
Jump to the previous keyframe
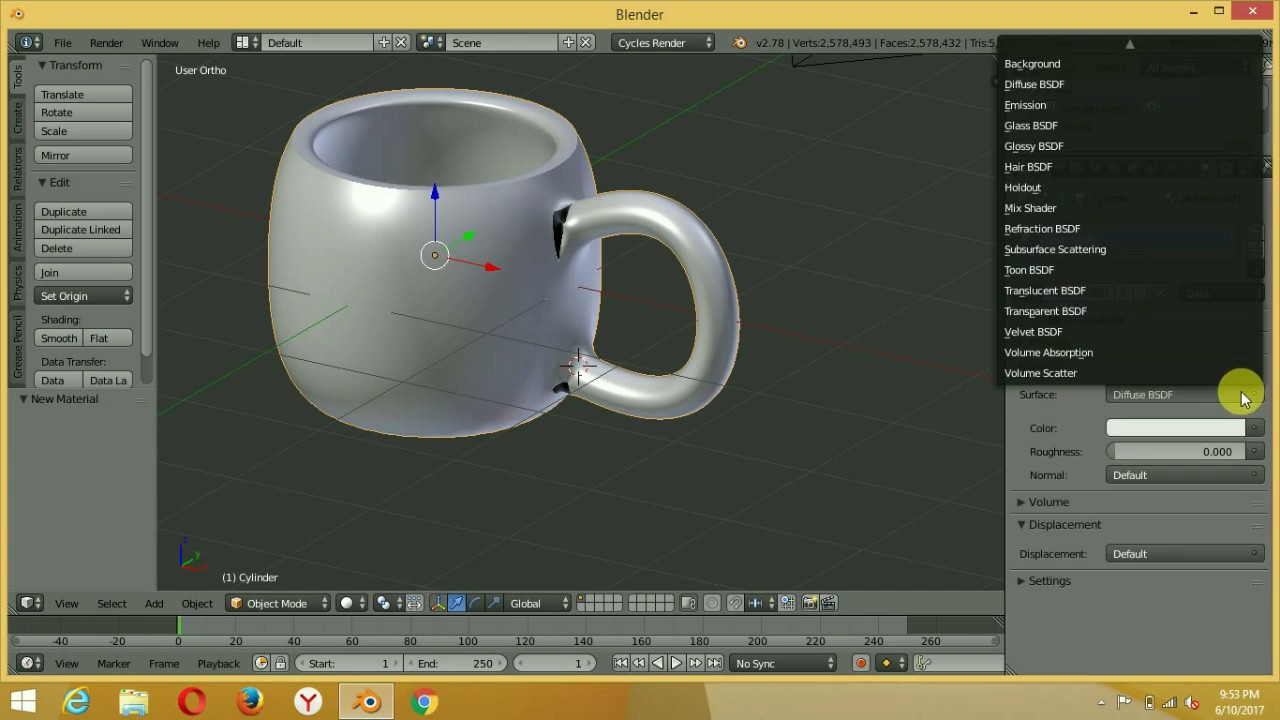pos(639,663)
